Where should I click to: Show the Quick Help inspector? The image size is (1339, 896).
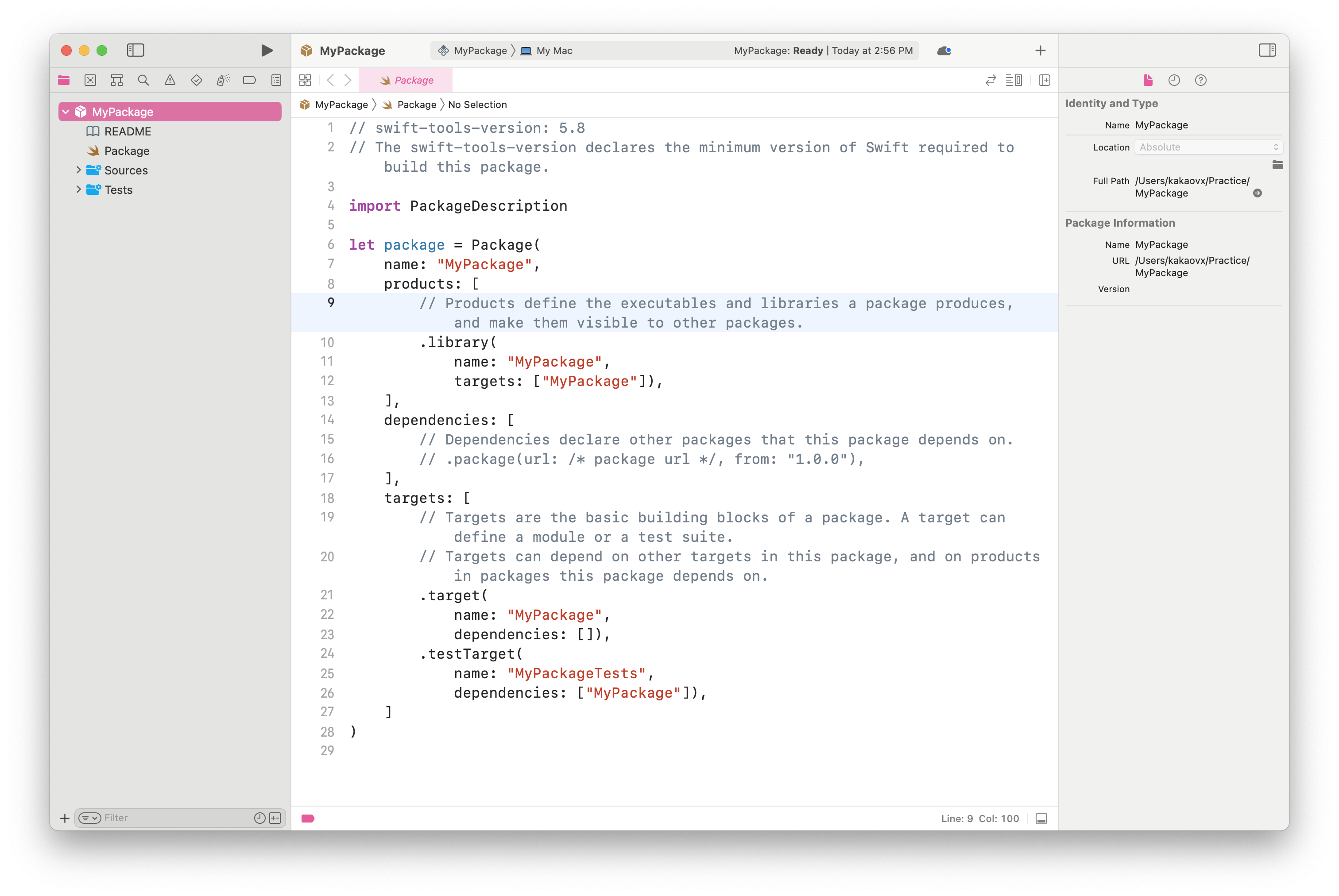(x=1201, y=80)
